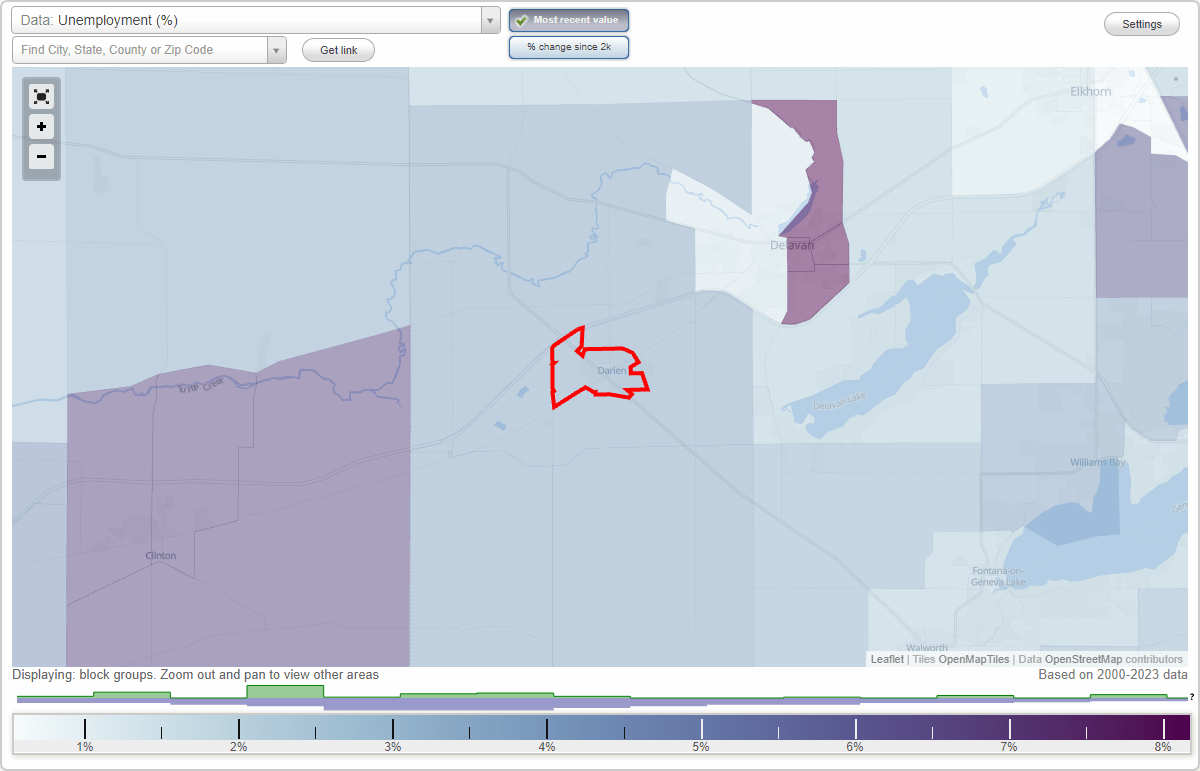Click the Get link button

coord(338,50)
